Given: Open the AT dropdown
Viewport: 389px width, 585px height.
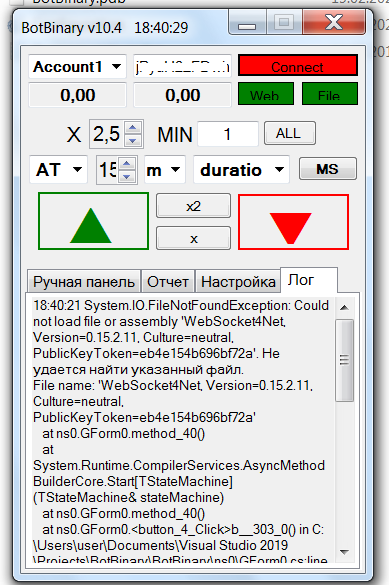Looking at the screenshot, I should tap(59, 169).
